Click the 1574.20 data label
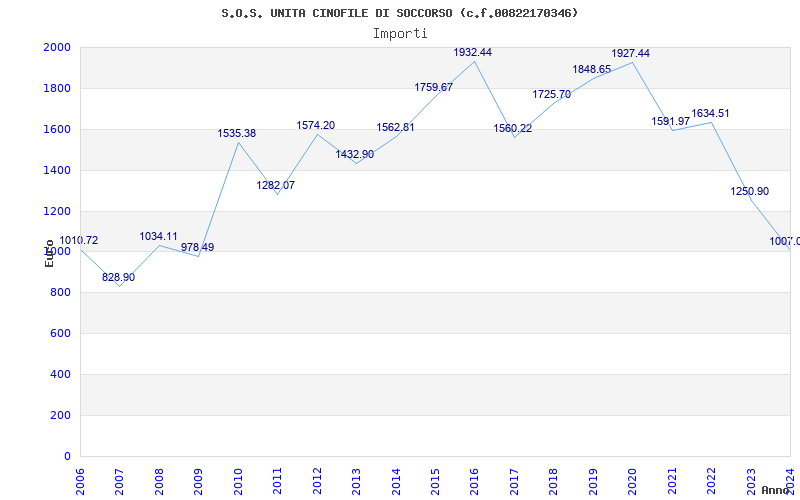 tap(316, 126)
